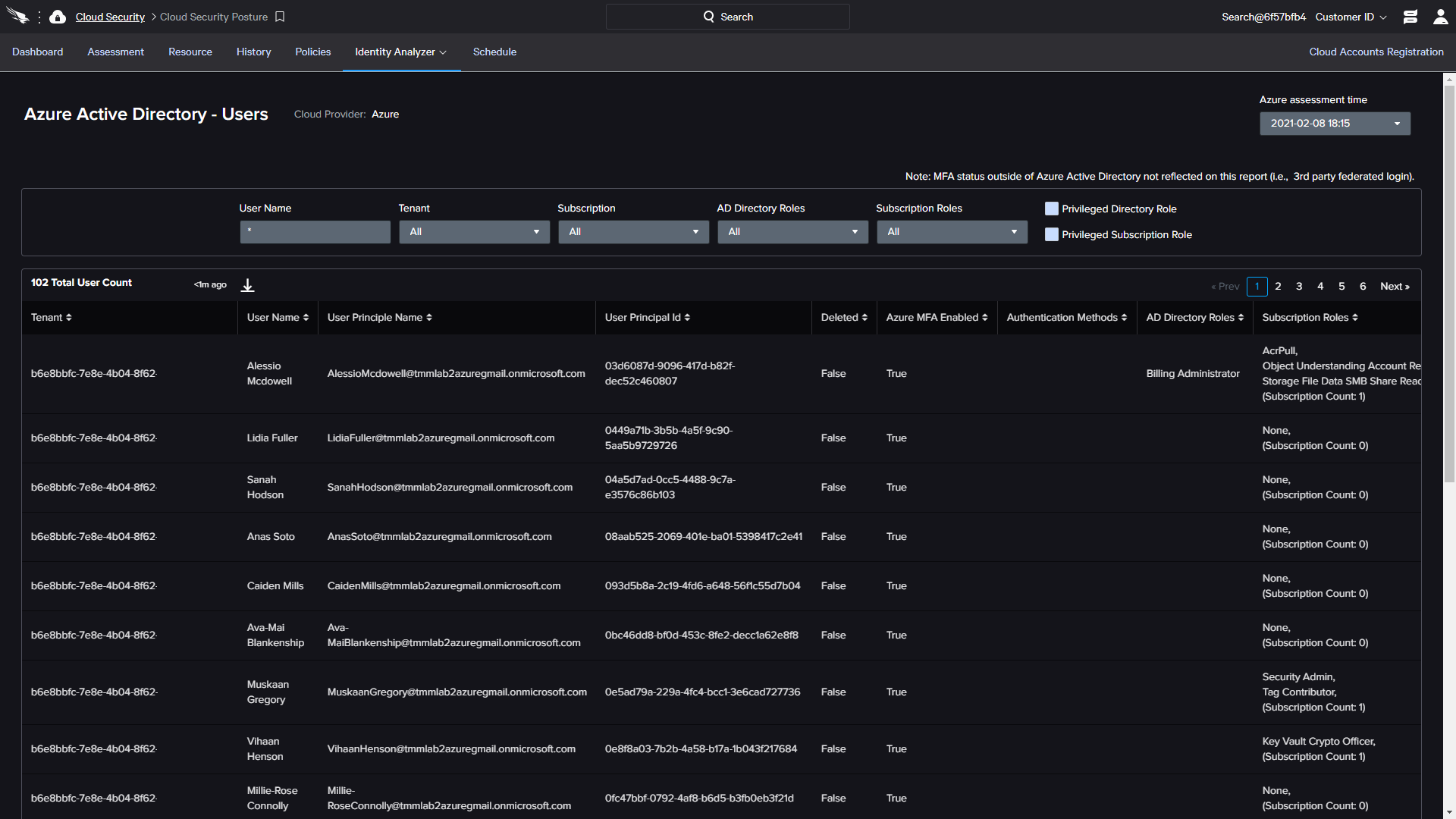The width and height of the screenshot is (1456, 819).
Task: Sort by Azure MFA Enabled column
Action: tap(937, 318)
